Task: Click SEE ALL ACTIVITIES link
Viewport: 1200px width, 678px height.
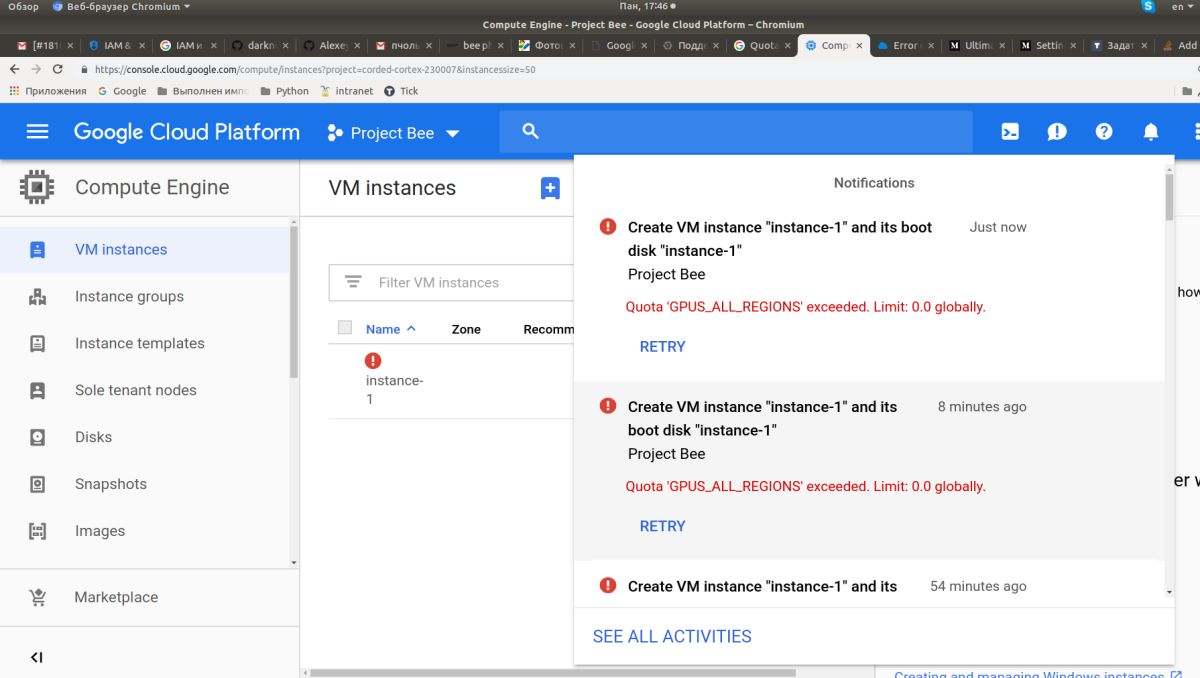Action: point(672,636)
